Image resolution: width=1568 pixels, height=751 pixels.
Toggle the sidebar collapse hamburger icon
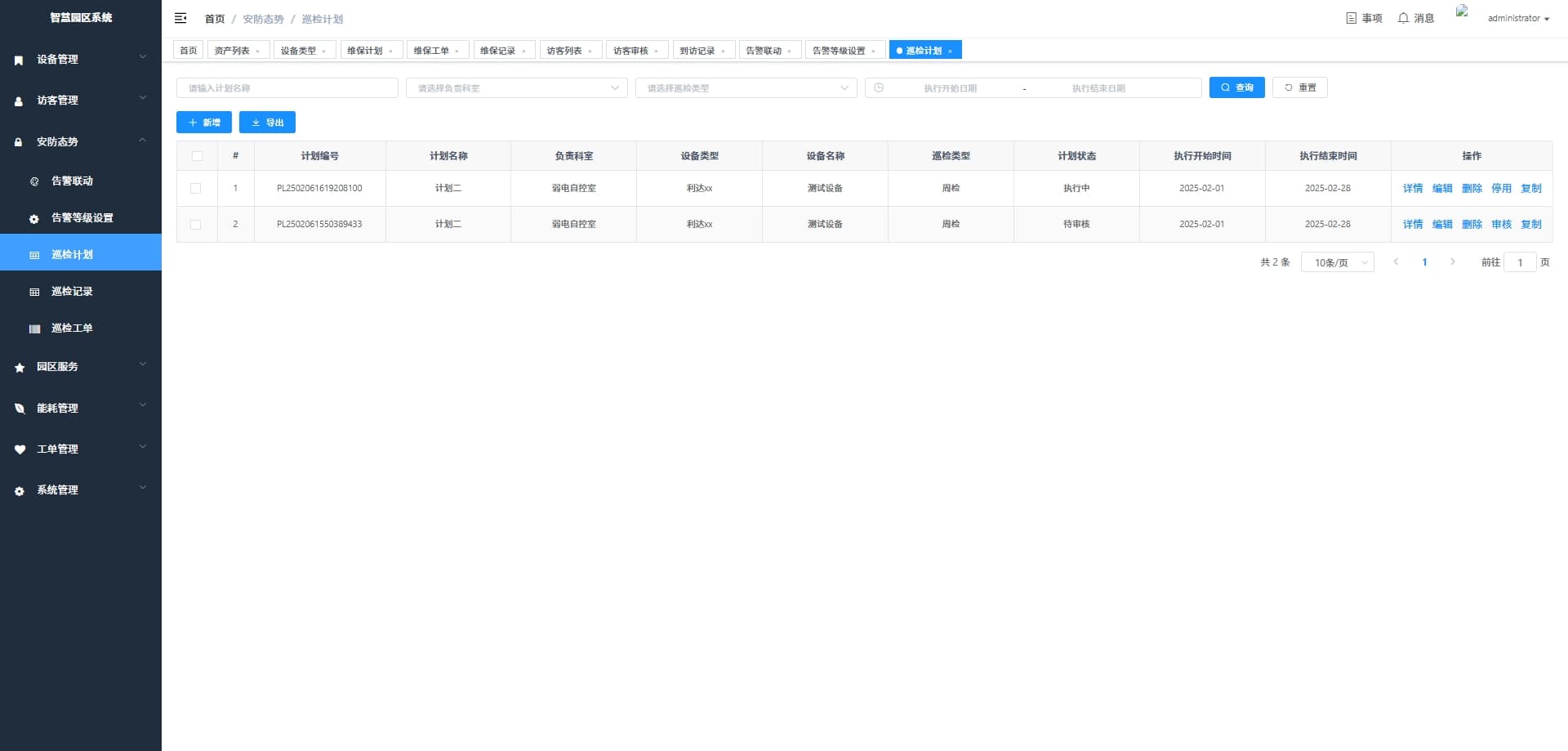pyautogui.click(x=180, y=18)
